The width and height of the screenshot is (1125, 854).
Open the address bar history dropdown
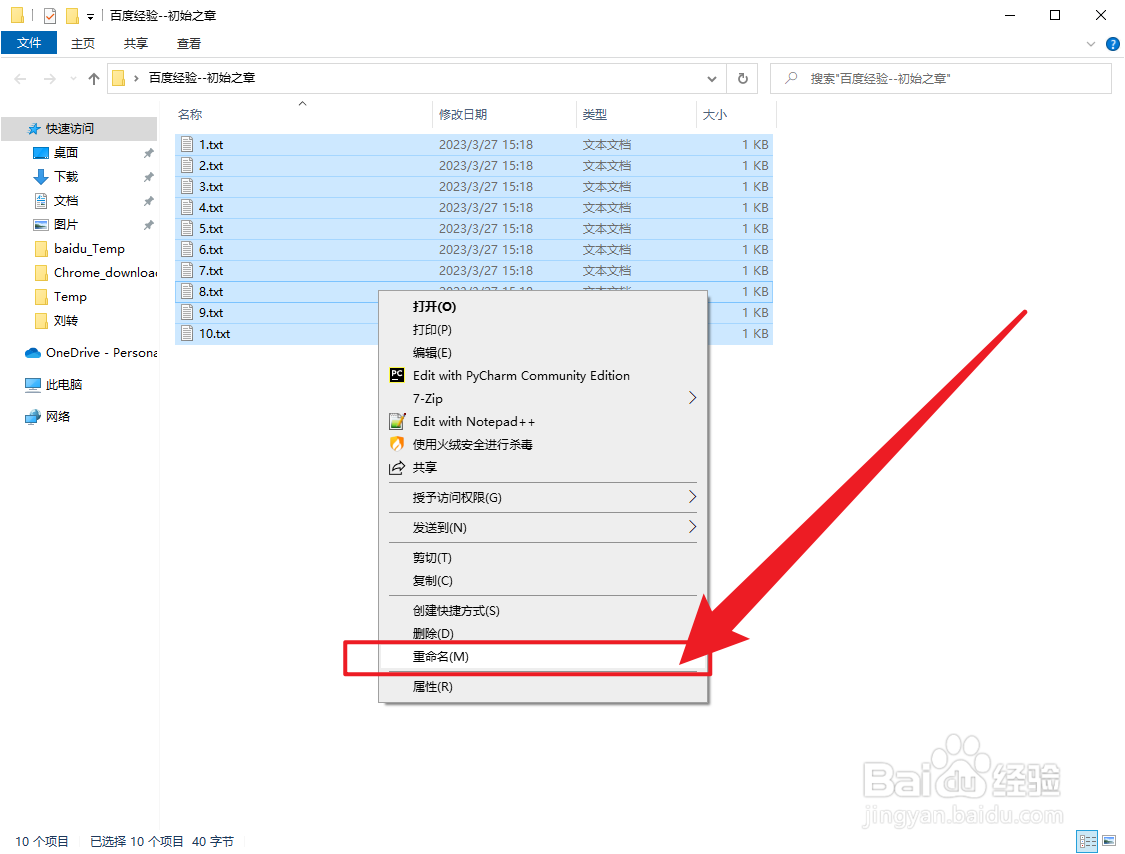point(711,77)
